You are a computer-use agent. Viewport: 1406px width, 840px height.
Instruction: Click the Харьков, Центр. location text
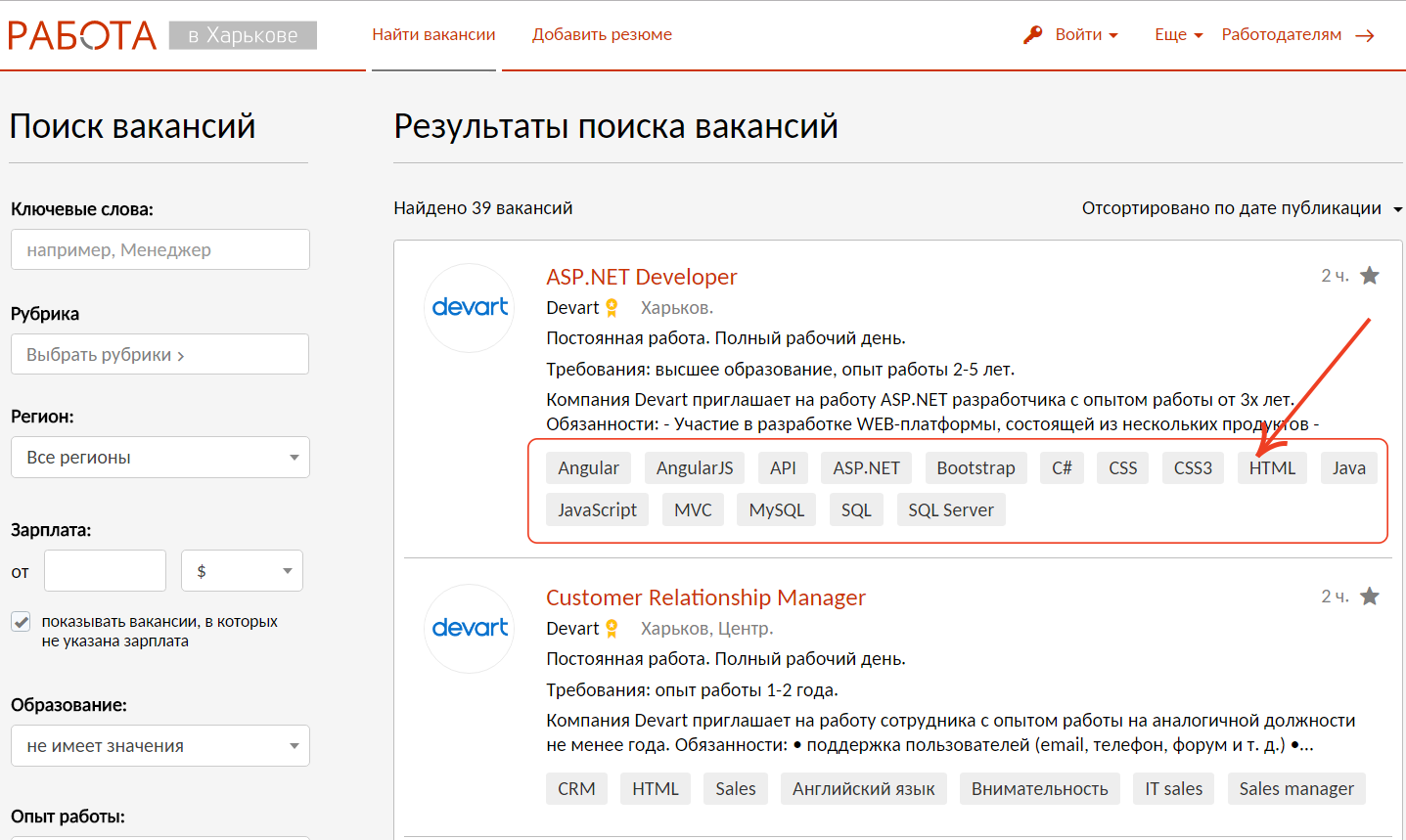pos(706,629)
